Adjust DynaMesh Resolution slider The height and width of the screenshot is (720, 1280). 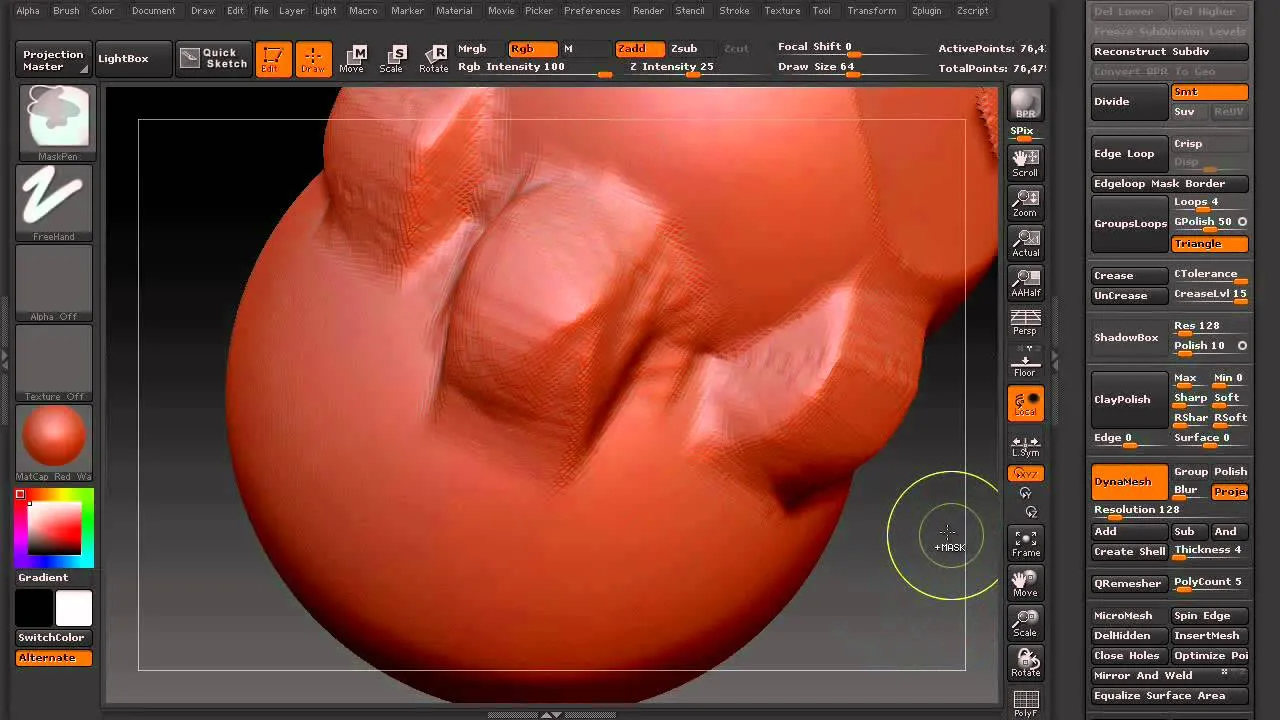point(1170,510)
